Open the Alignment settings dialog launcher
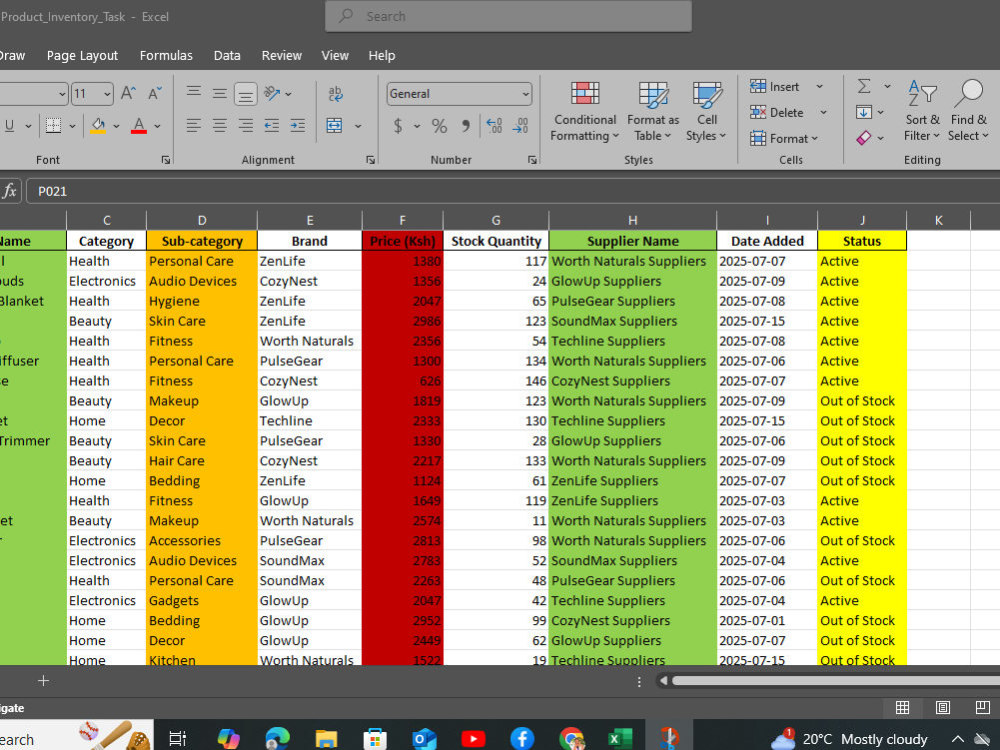The height and width of the screenshot is (750, 1000). (x=371, y=160)
